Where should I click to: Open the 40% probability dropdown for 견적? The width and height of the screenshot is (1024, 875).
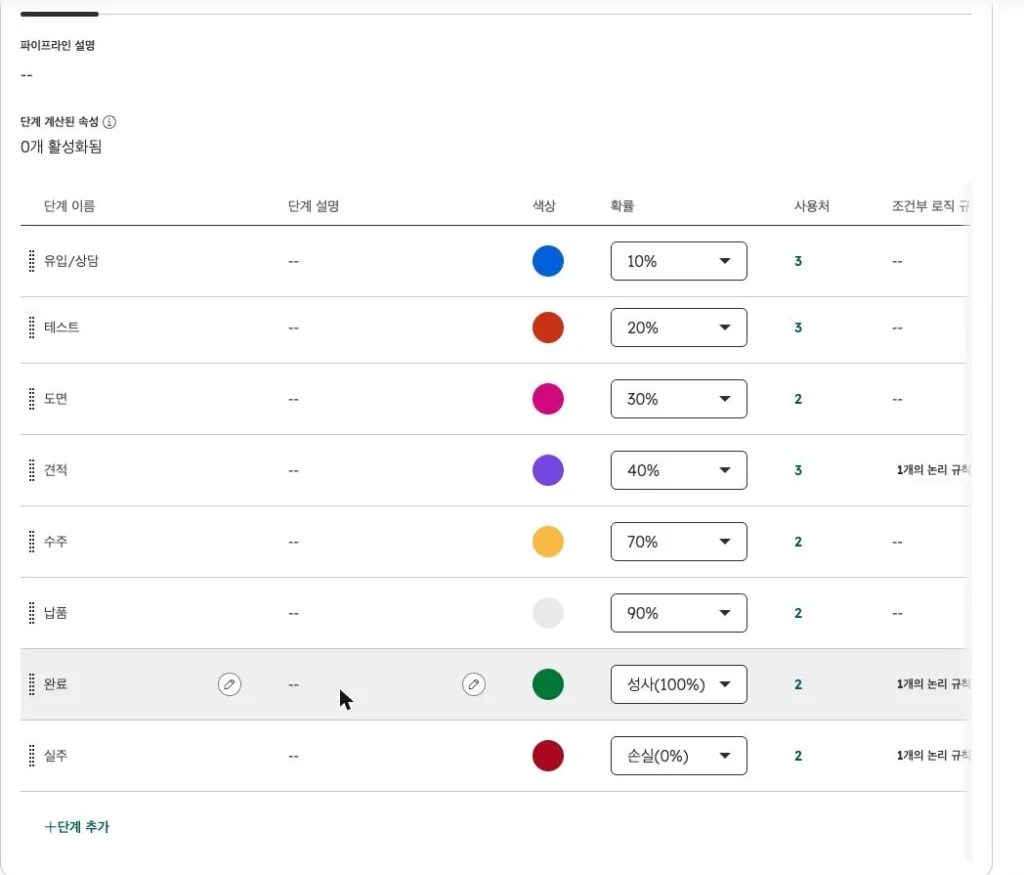679,470
